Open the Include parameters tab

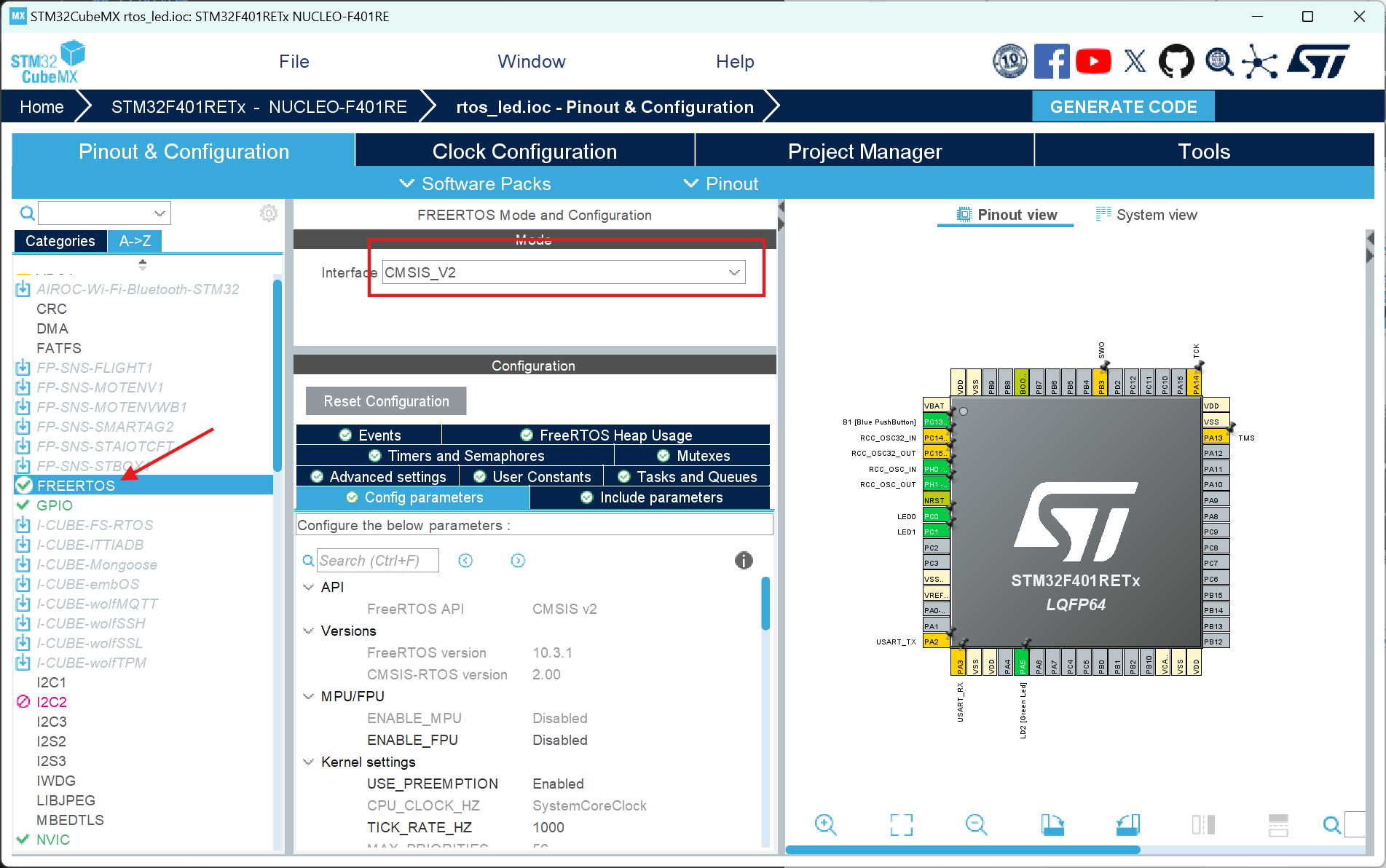pyautogui.click(x=650, y=497)
